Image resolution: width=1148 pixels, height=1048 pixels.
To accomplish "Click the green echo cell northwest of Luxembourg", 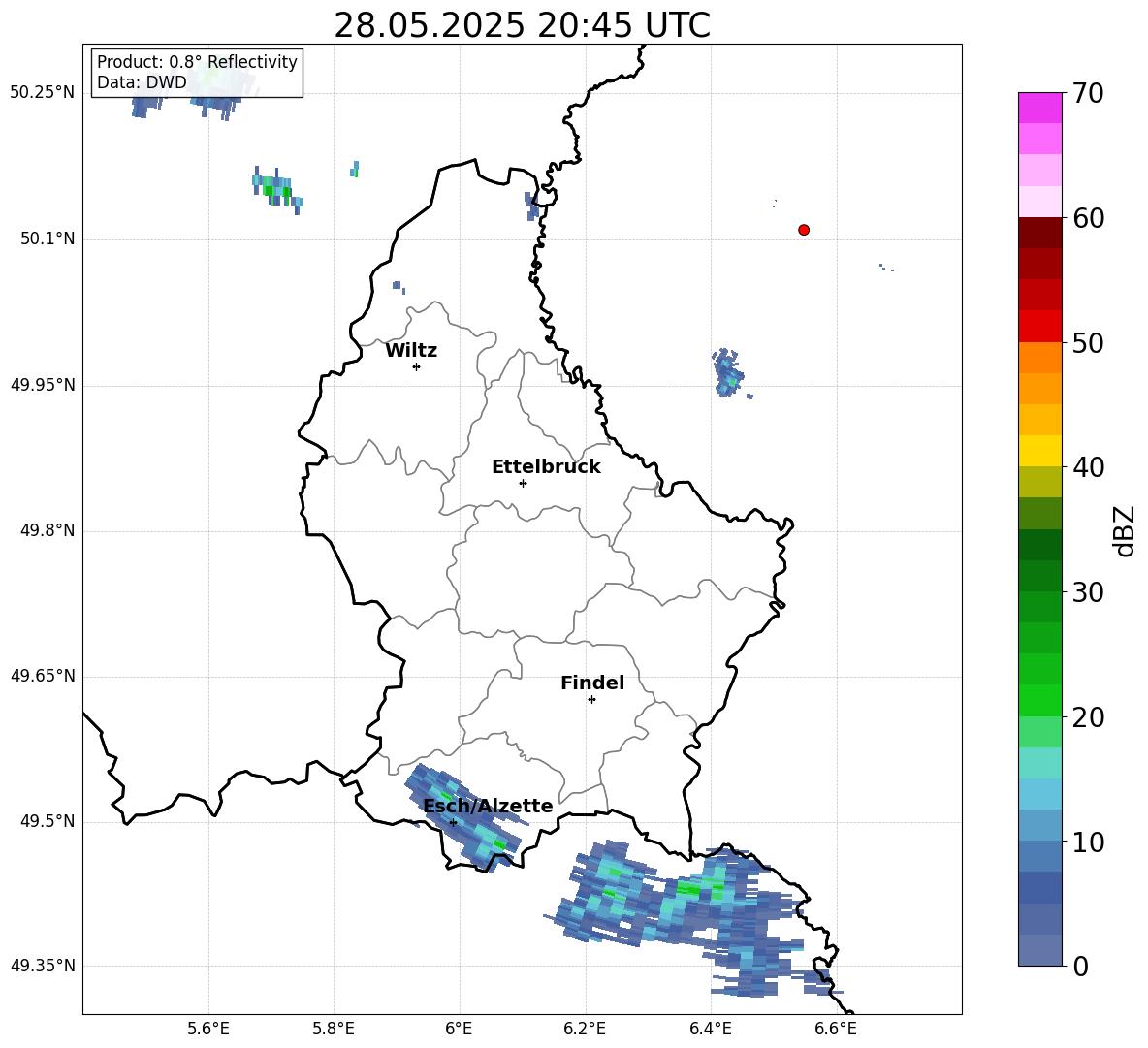I will [x=276, y=189].
